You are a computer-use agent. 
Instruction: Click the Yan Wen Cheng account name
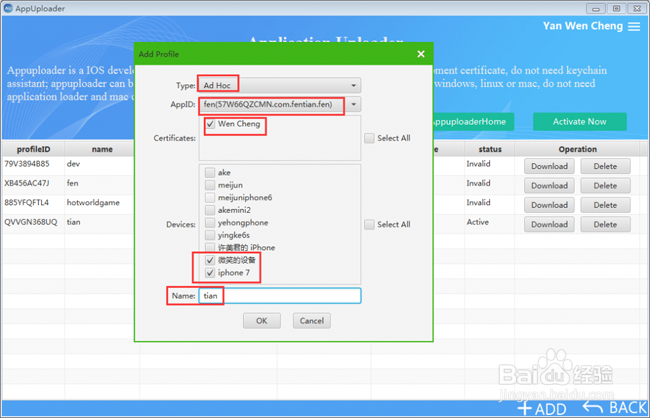click(583, 26)
